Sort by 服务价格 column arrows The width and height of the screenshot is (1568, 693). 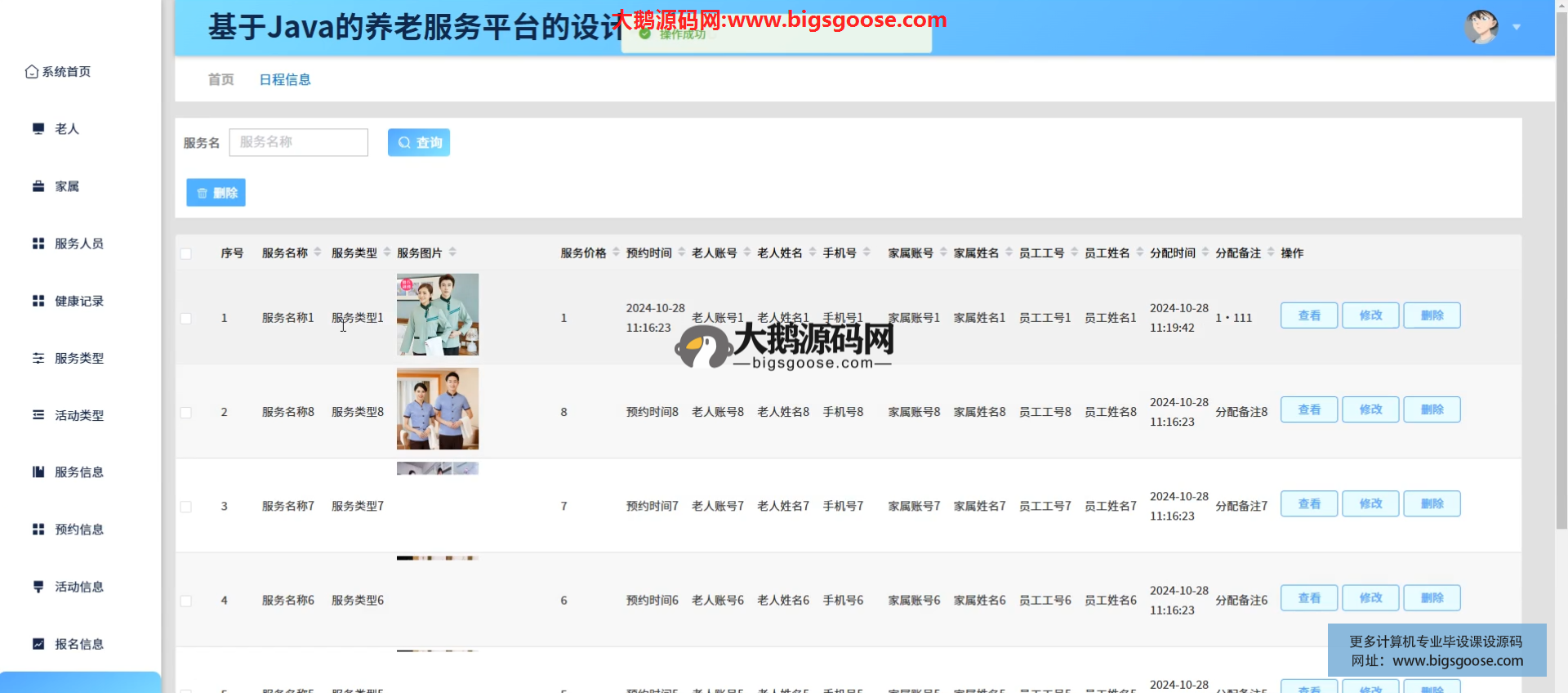(616, 253)
